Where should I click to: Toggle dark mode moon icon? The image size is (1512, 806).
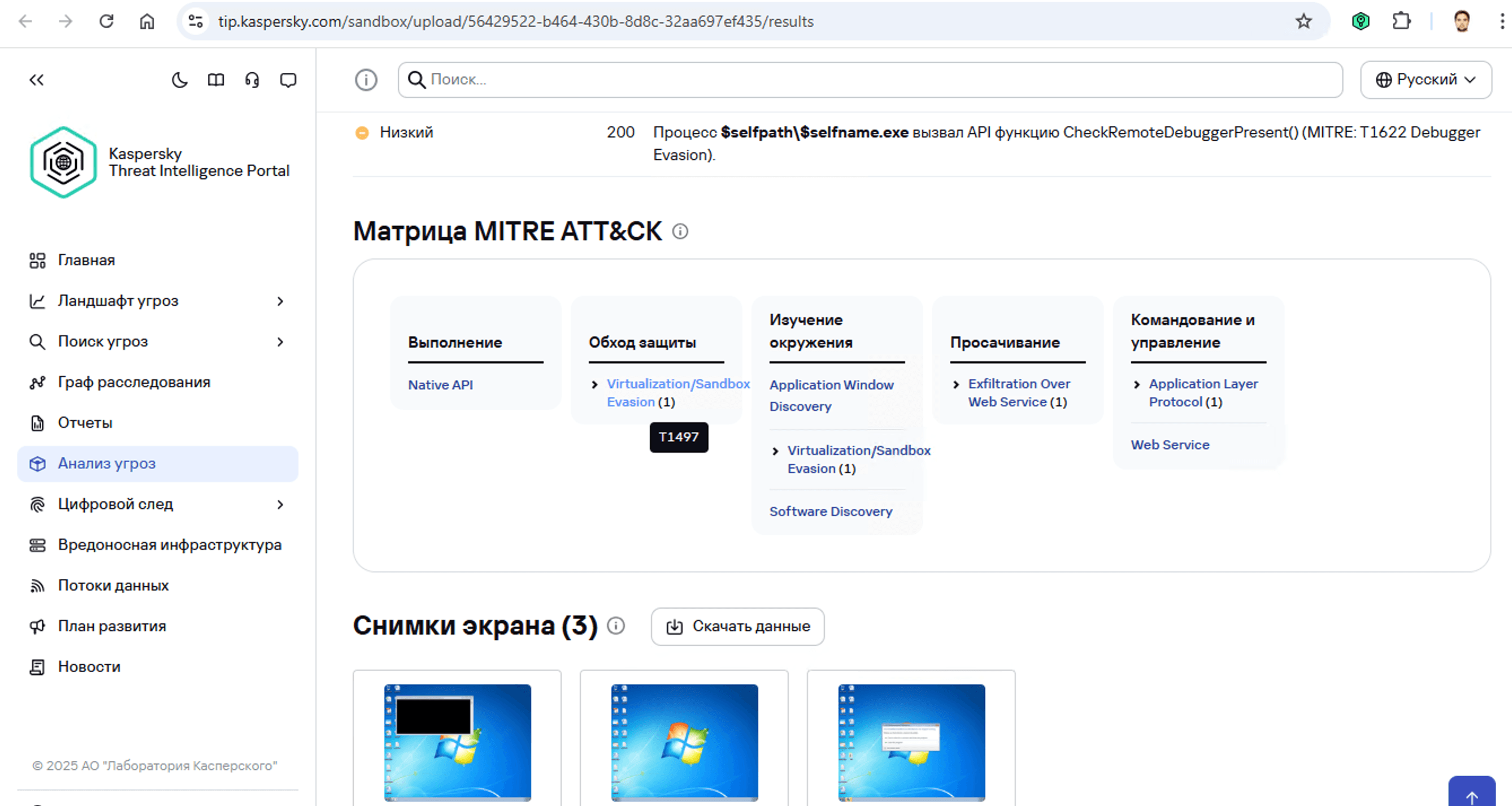(x=180, y=80)
